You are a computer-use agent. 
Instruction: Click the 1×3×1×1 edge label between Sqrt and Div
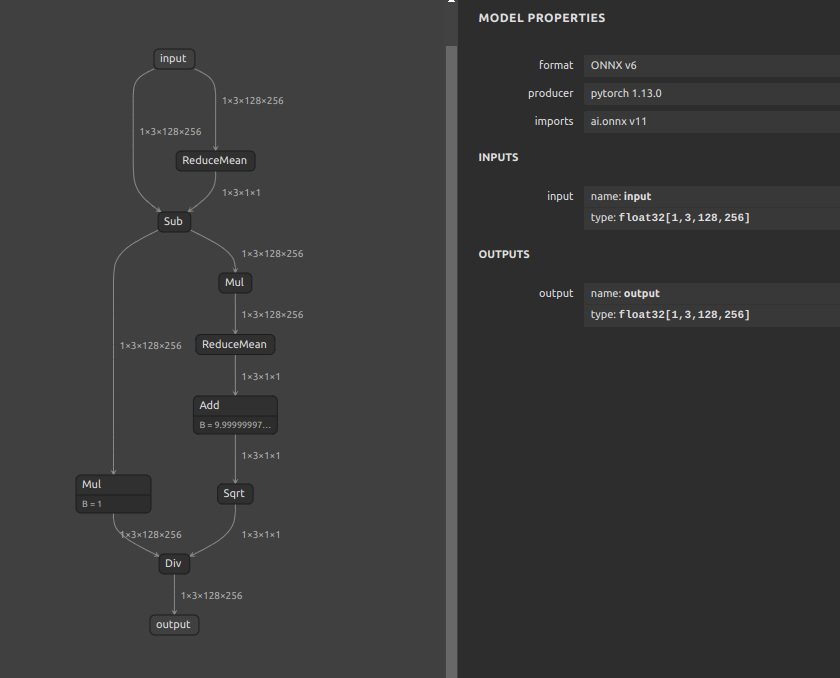pyautogui.click(x=261, y=535)
